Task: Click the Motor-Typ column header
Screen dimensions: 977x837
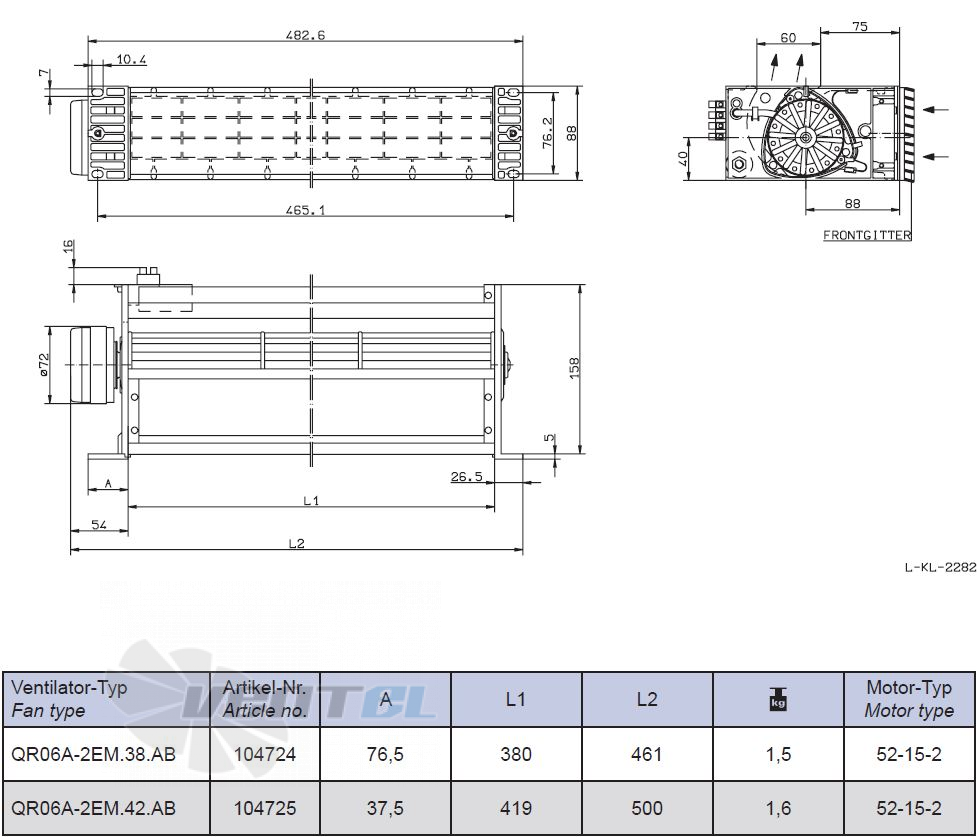Action: point(909,699)
